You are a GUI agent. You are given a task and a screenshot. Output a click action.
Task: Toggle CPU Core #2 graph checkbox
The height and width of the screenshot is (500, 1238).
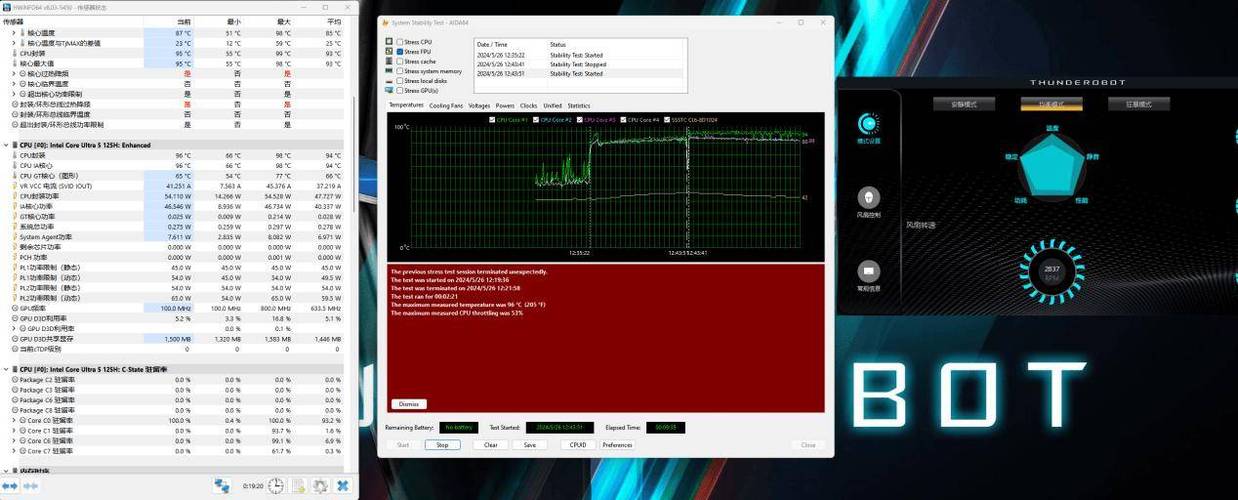(x=535, y=120)
